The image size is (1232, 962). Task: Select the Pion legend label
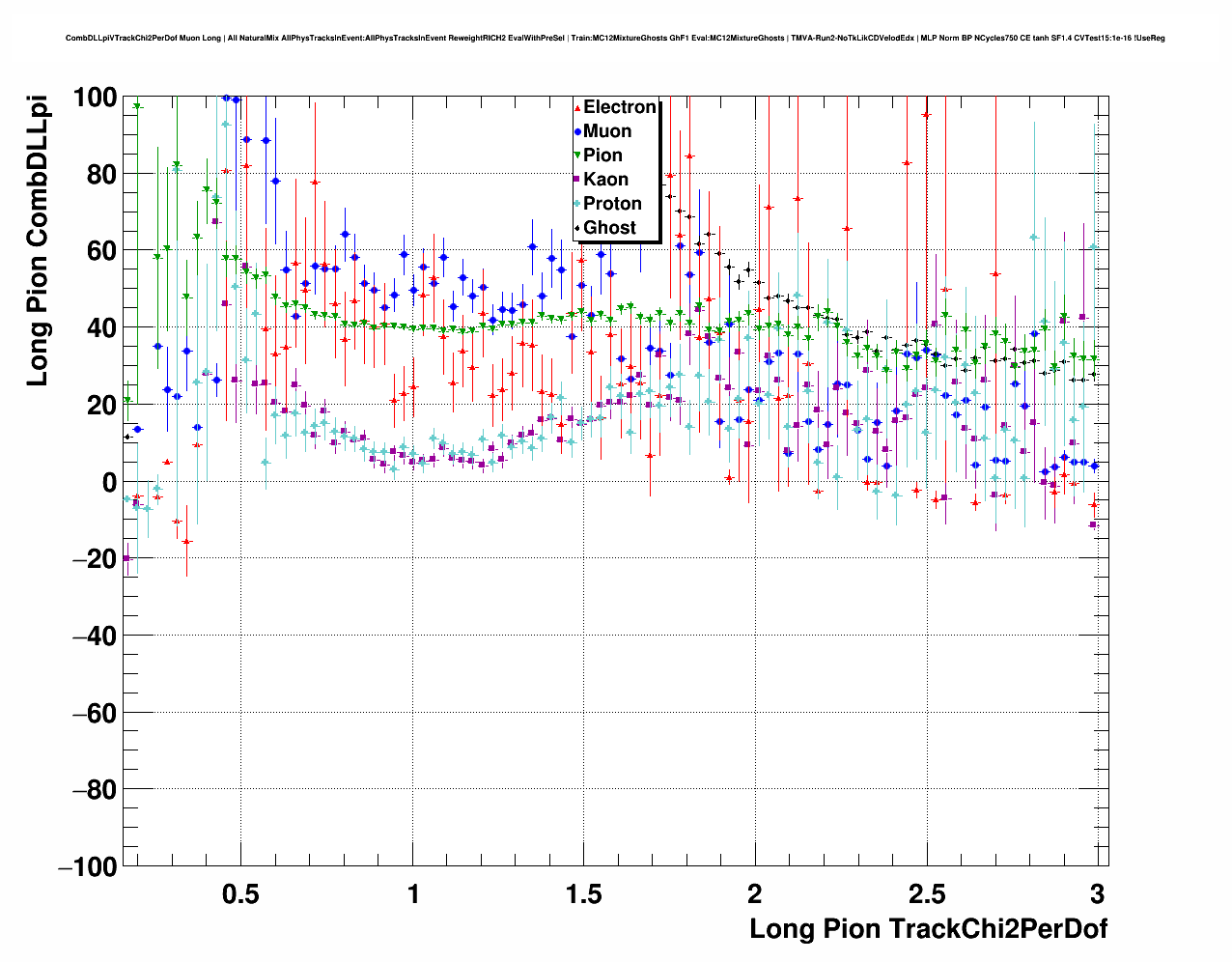coord(602,156)
